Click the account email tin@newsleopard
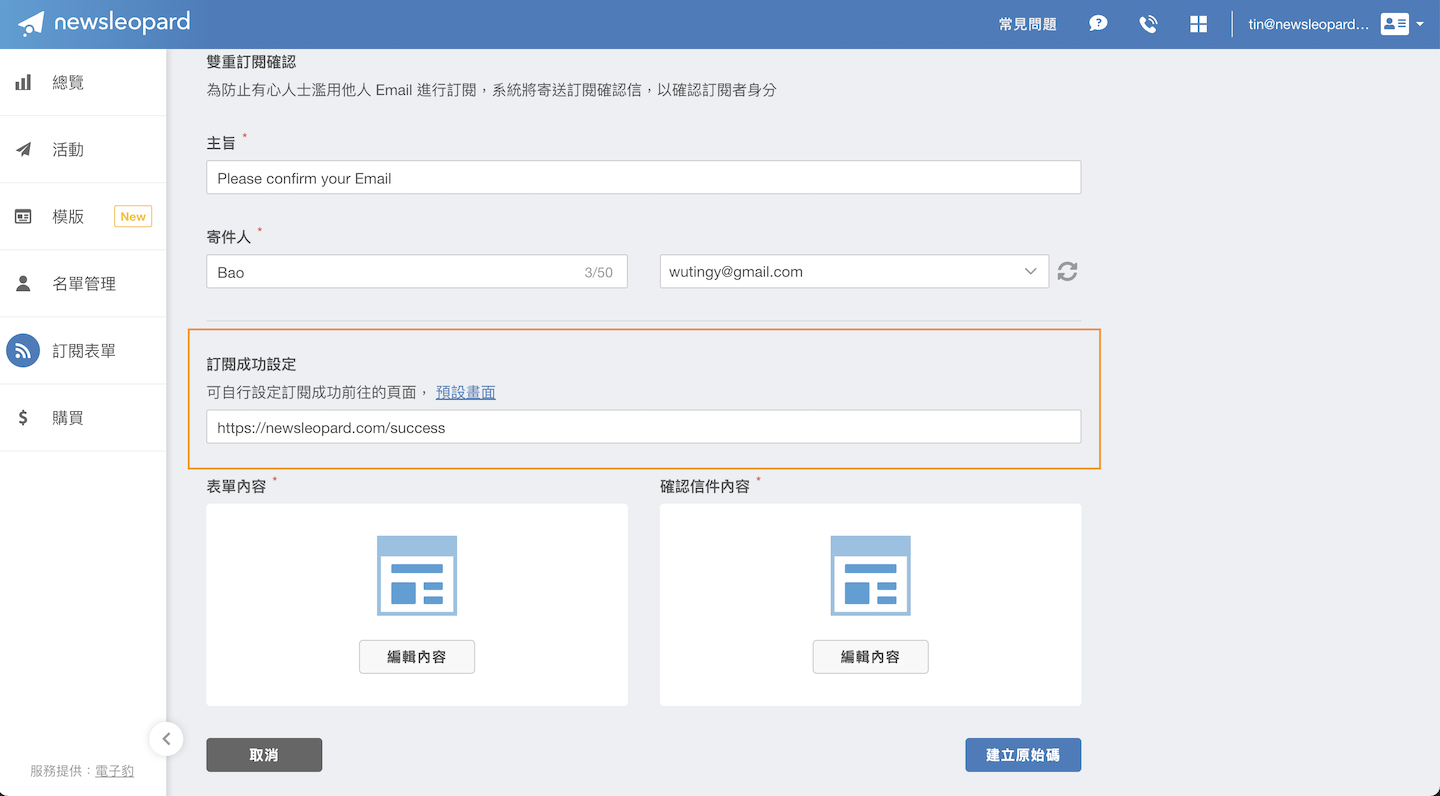1440x796 pixels. 1308,24
